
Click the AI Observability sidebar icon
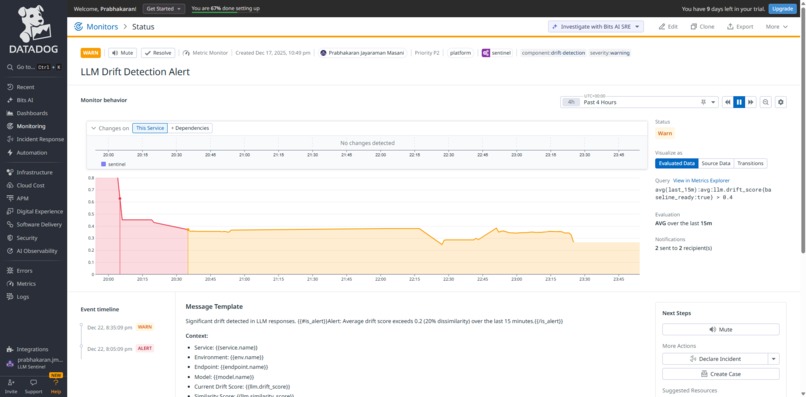click(x=10, y=251)
